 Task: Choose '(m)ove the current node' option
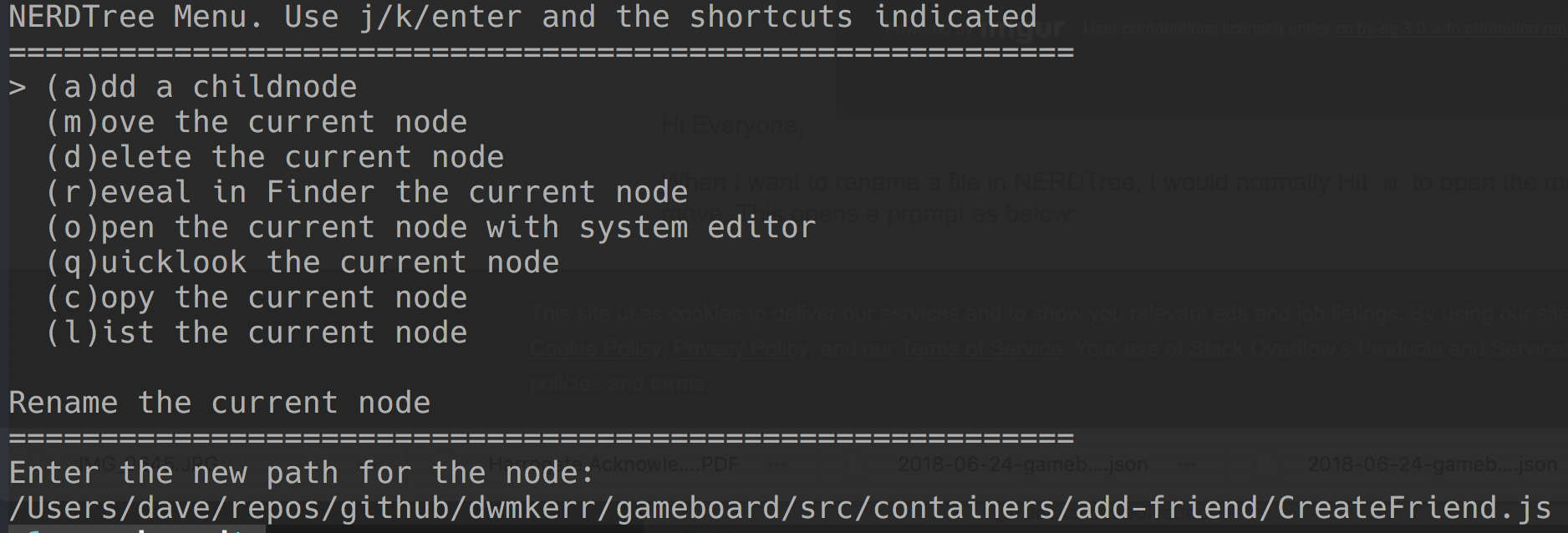(x=256, y=122)
